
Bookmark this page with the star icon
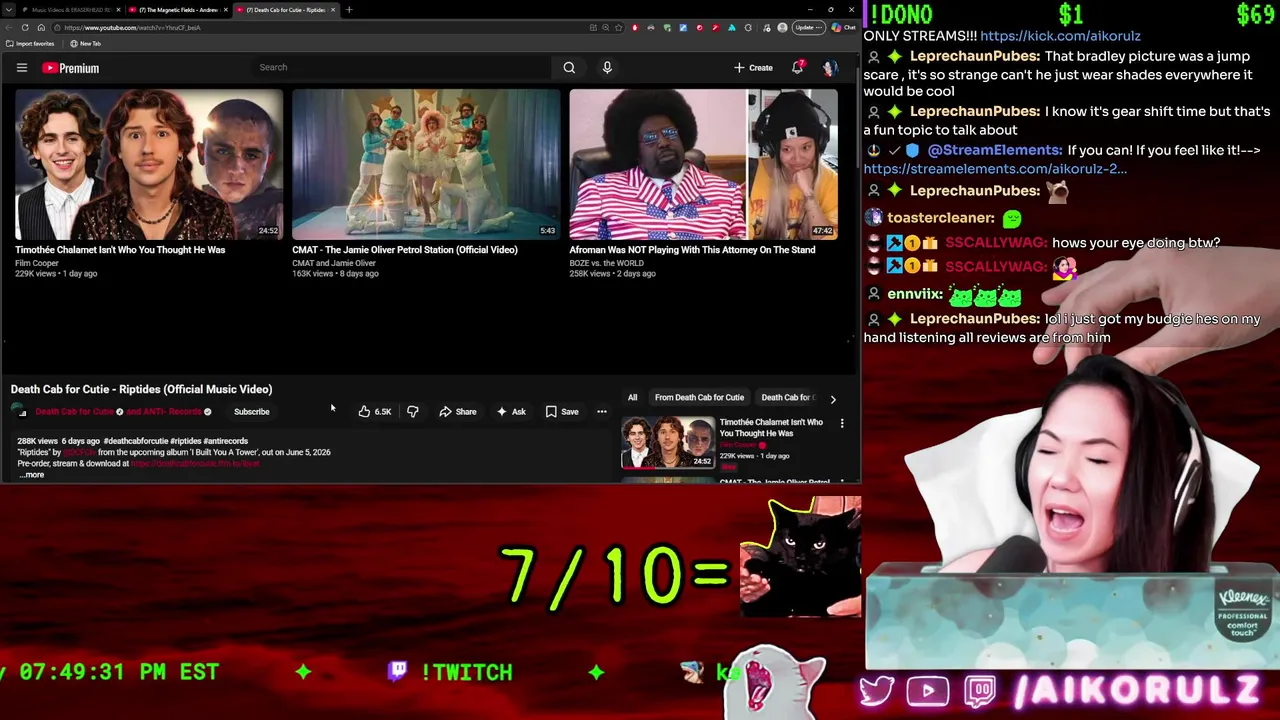pyautogui.click(x=618, y=27)
